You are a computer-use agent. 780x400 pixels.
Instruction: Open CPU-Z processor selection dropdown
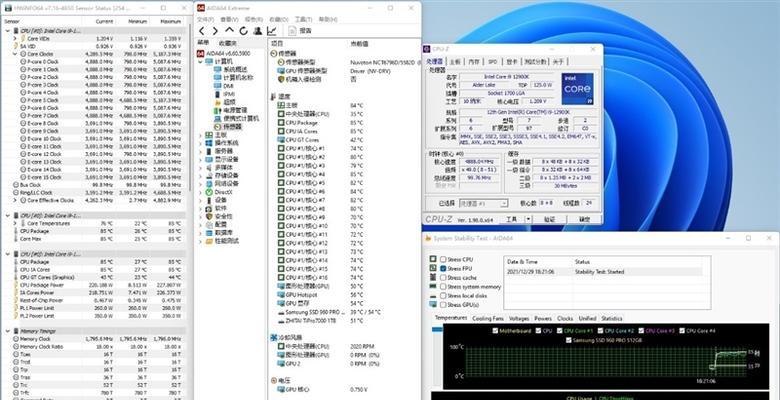click(x=504, y=203)
